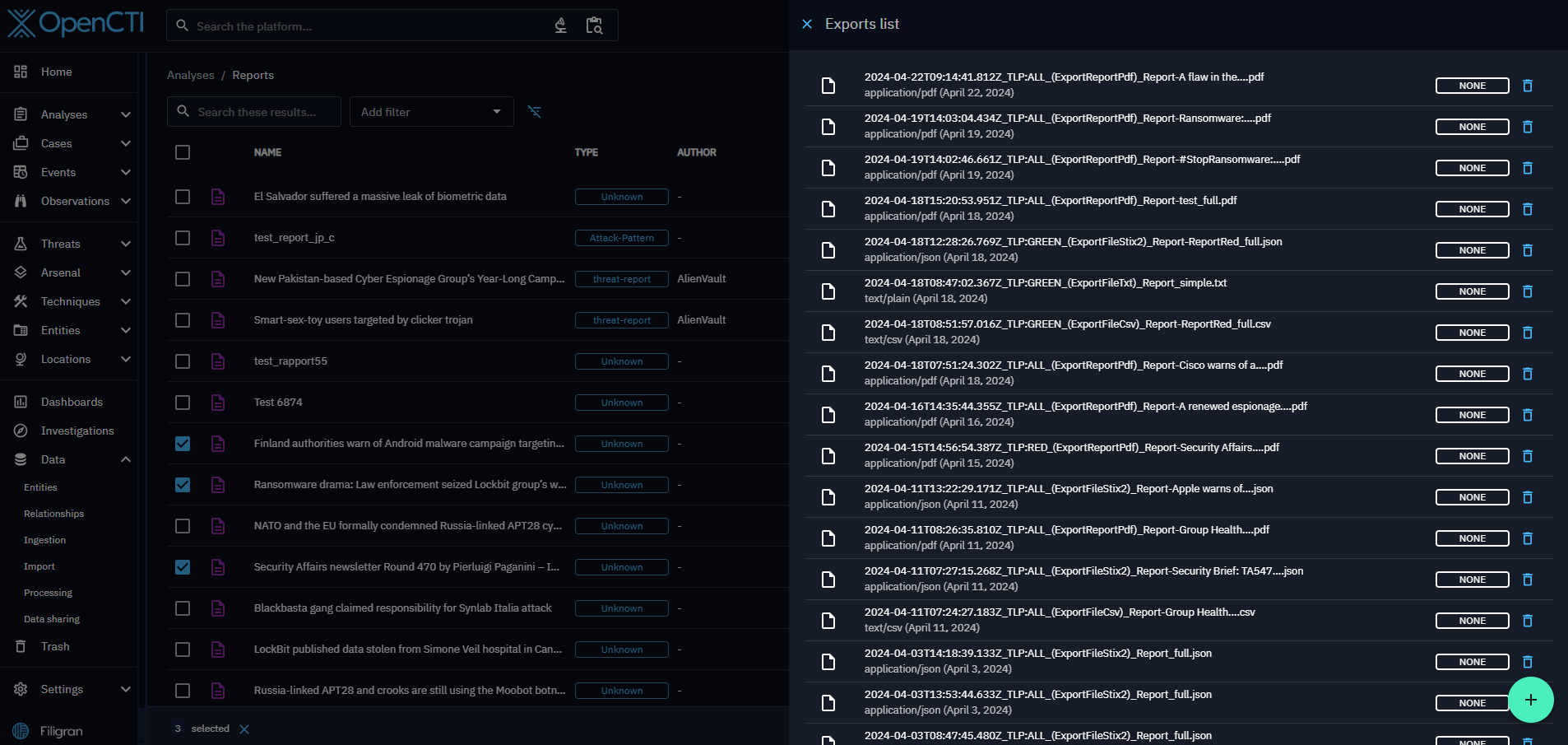Clear the selection with the X icon
The image size is (1568, 745).
(x=244, y=729)
